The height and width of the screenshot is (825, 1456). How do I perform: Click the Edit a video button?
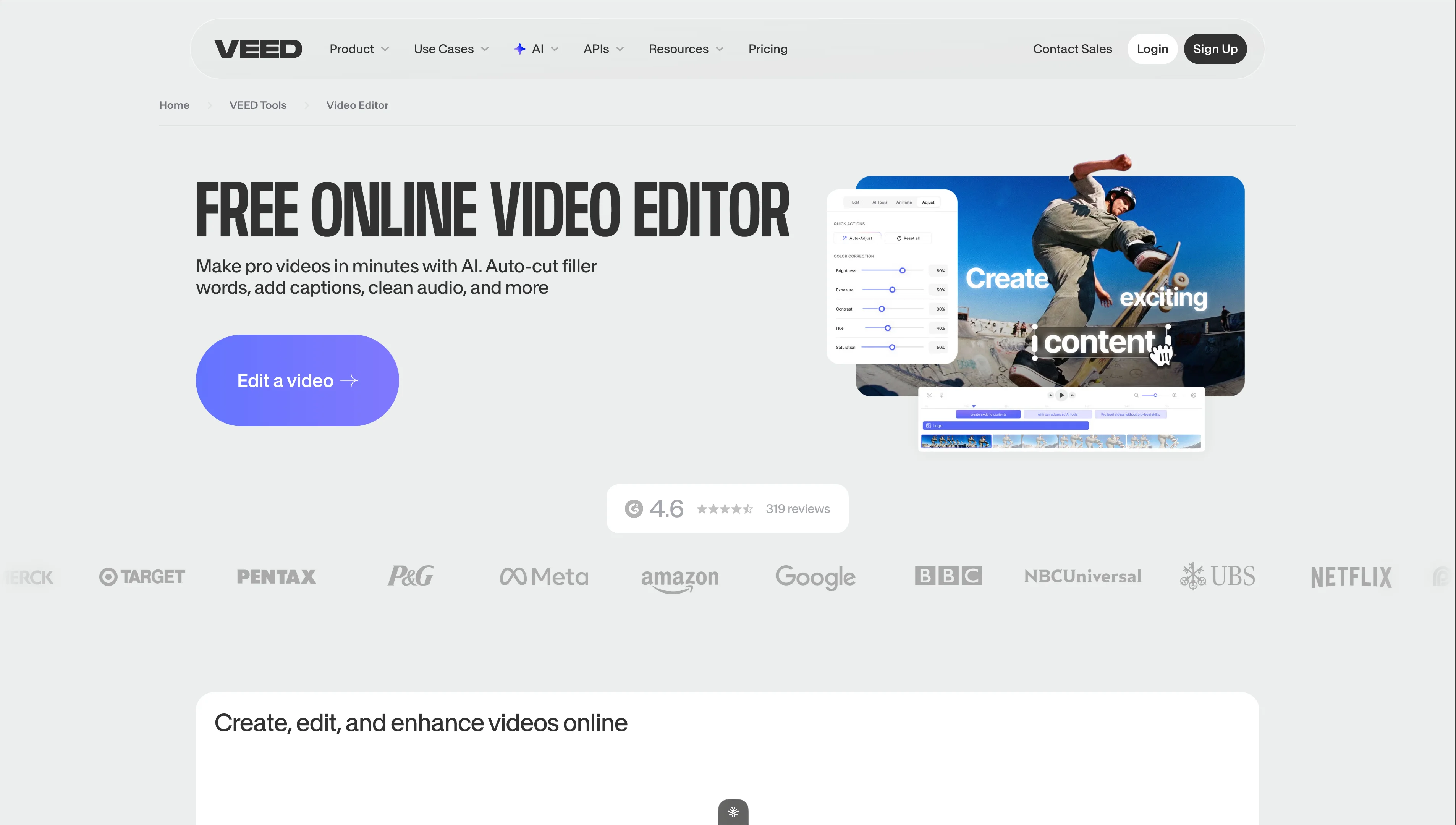[x=297, y=380]
